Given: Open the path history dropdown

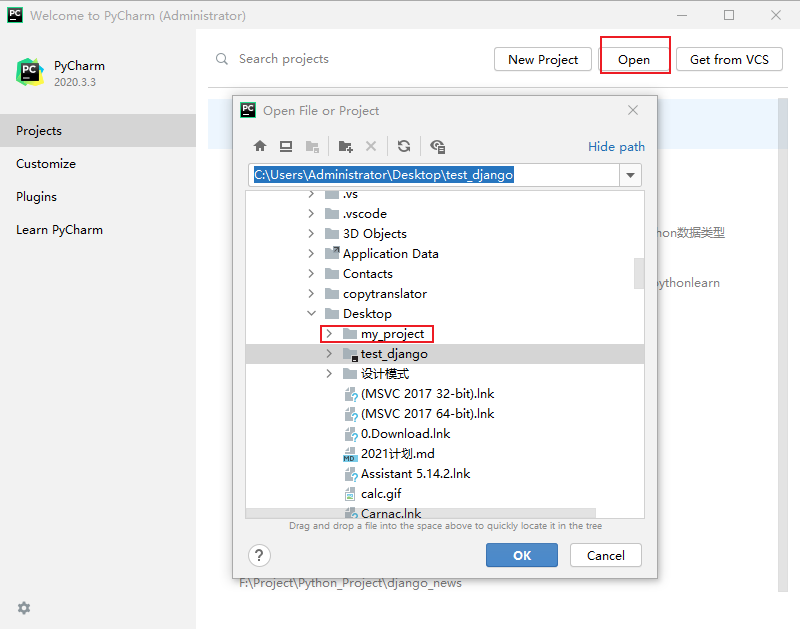Looking at the screenshot, I should [x=631, y=175].
